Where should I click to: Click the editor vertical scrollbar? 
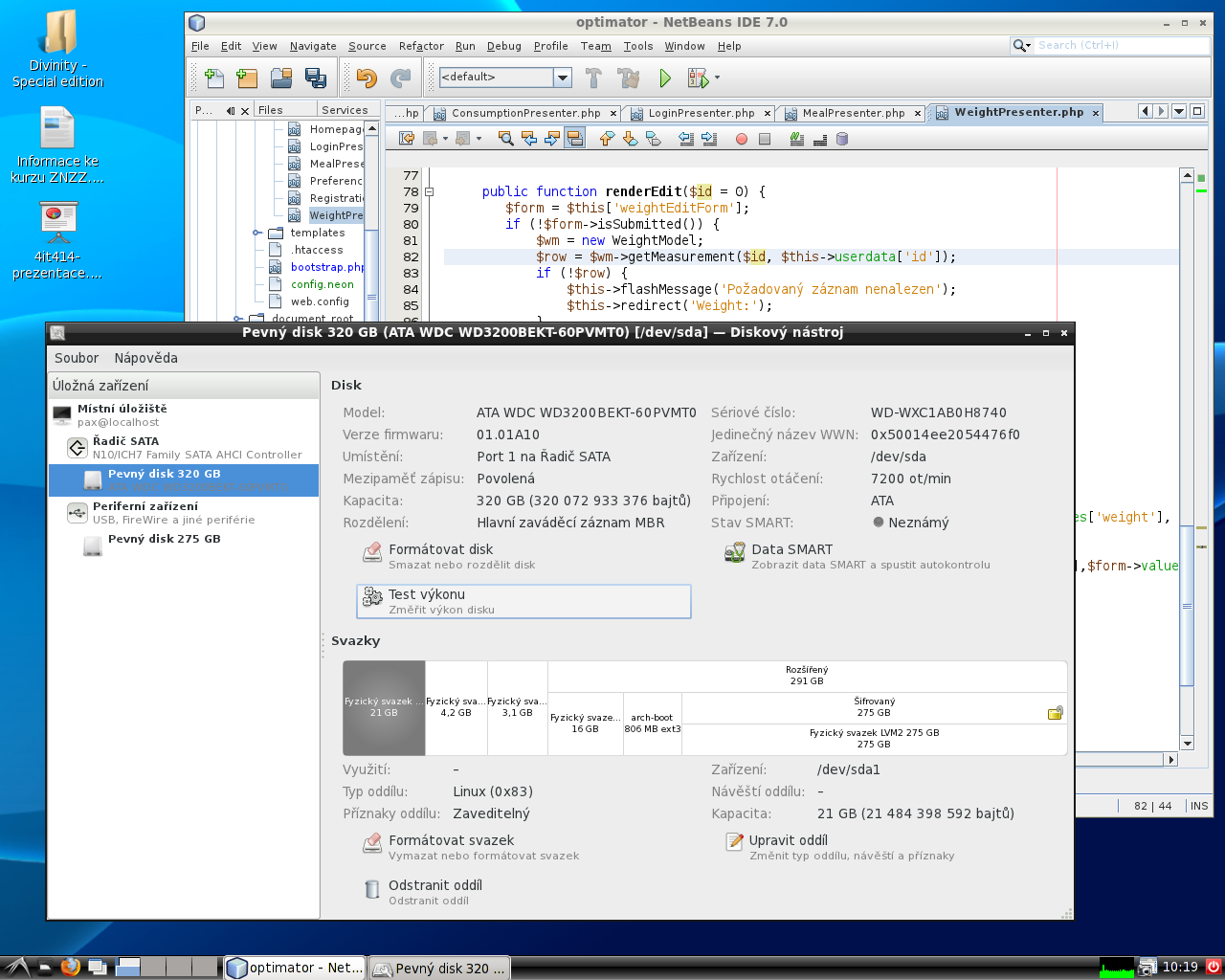pyautogui.click(x=1187, y=459)
